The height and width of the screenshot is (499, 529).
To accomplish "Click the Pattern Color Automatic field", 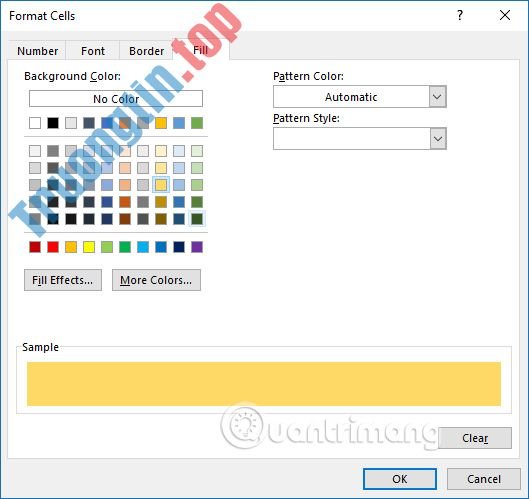I will click(351, 97).
